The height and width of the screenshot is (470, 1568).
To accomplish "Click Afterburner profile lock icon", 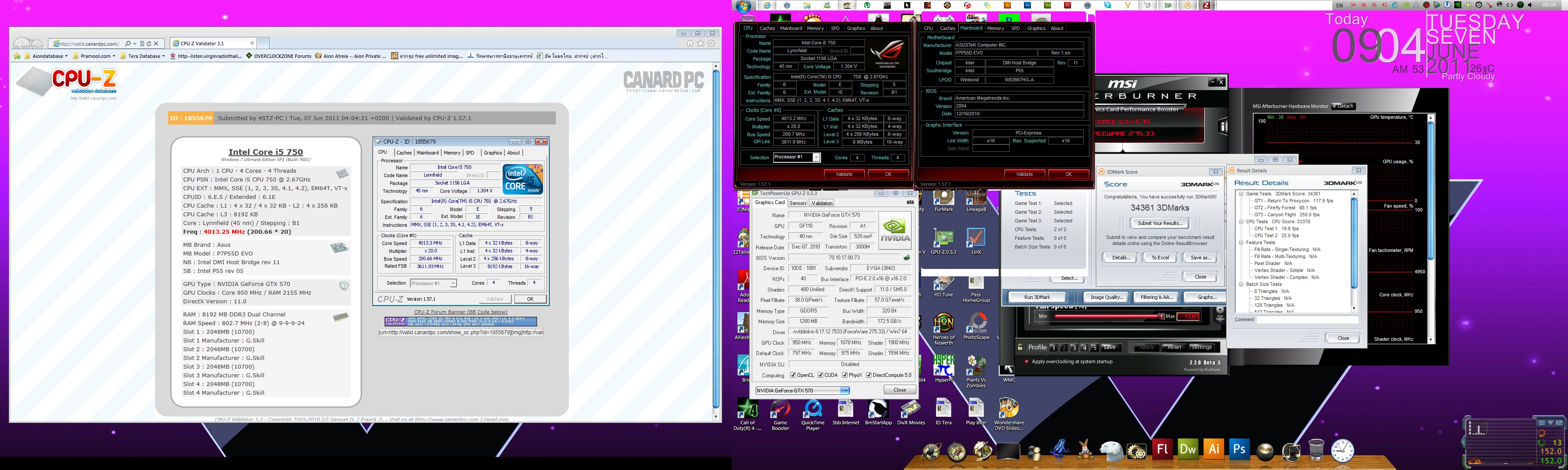I will [1020, 347].
